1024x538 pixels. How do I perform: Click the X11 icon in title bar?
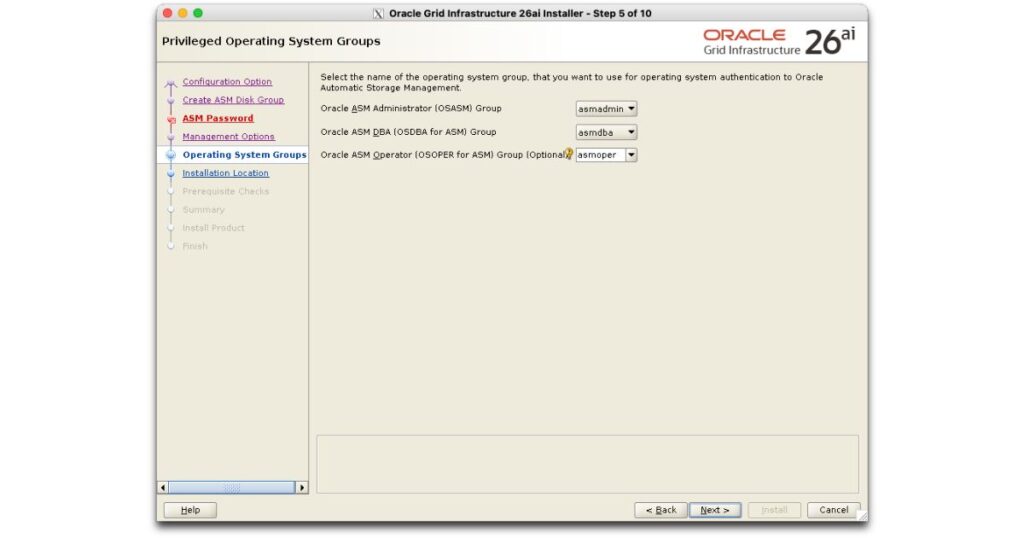click(378, 14)
